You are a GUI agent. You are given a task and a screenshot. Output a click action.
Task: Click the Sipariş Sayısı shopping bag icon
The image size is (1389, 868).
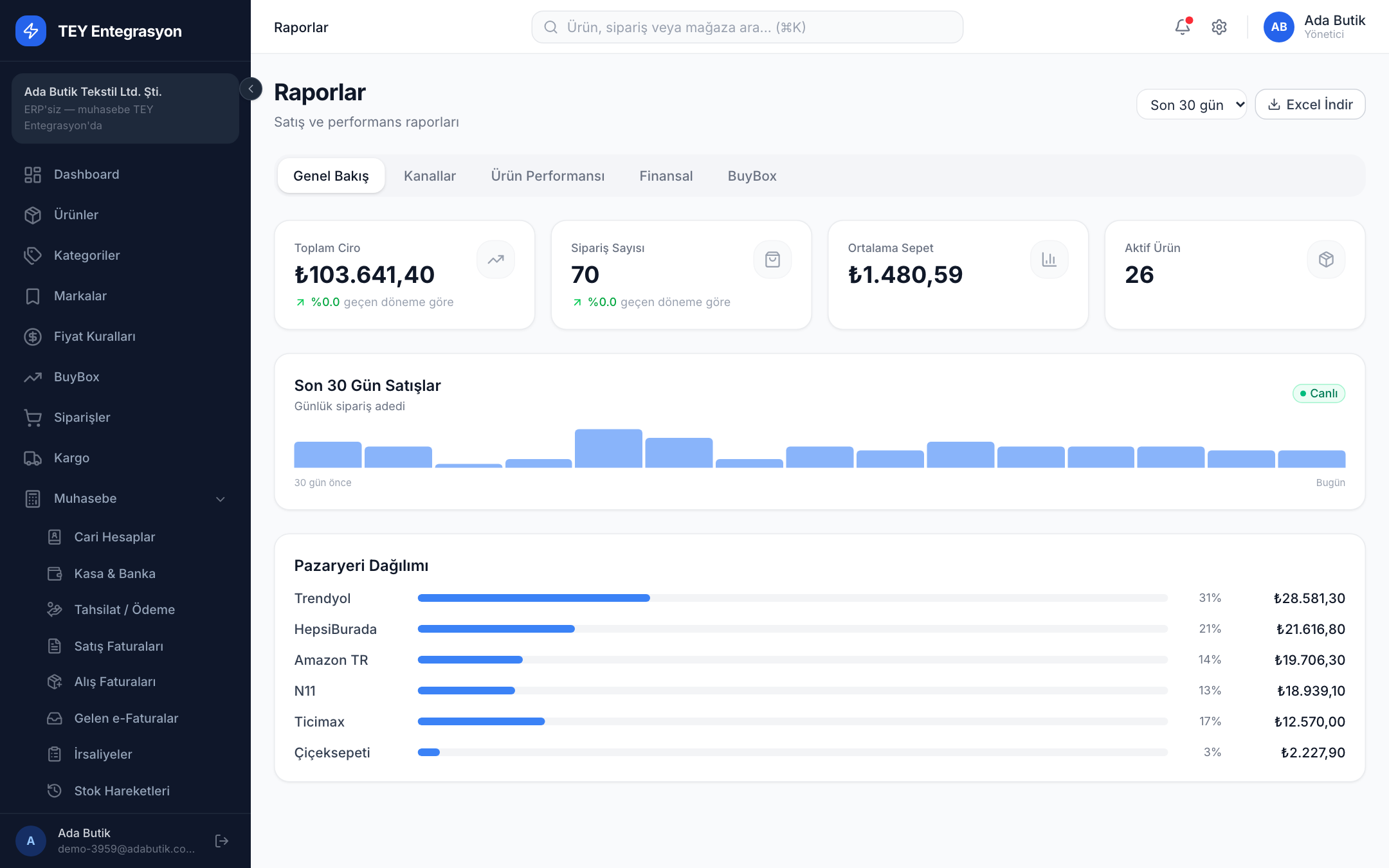(772, 260)
